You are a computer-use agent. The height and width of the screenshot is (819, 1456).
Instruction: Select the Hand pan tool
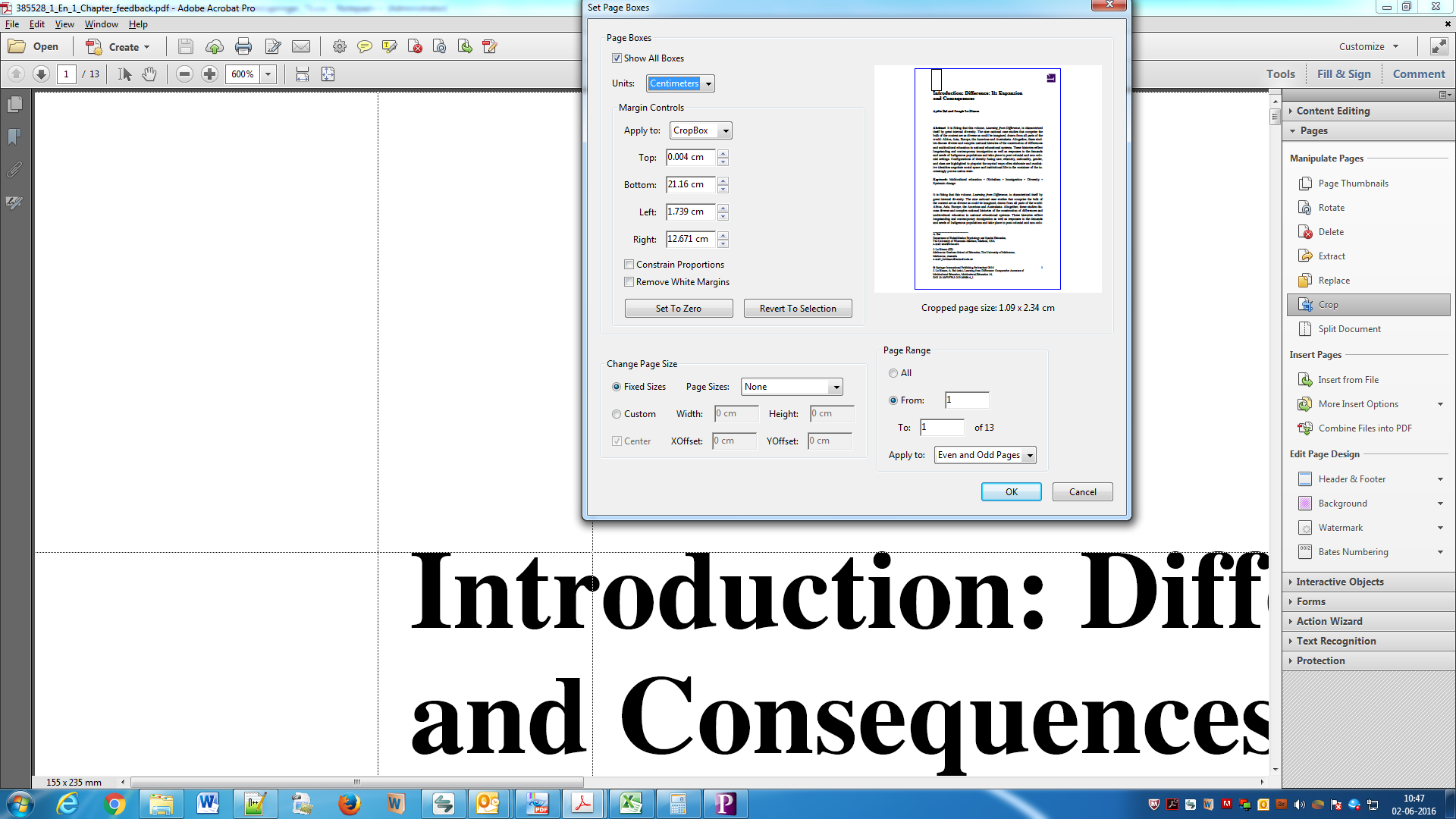pos(149,74)
